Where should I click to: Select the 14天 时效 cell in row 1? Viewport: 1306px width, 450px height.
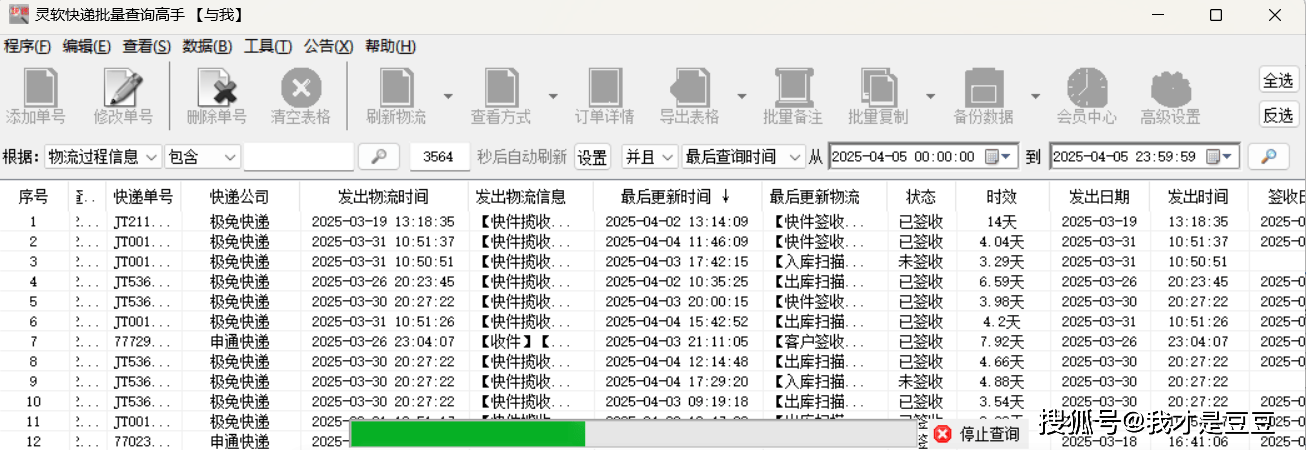[1001, 221]
